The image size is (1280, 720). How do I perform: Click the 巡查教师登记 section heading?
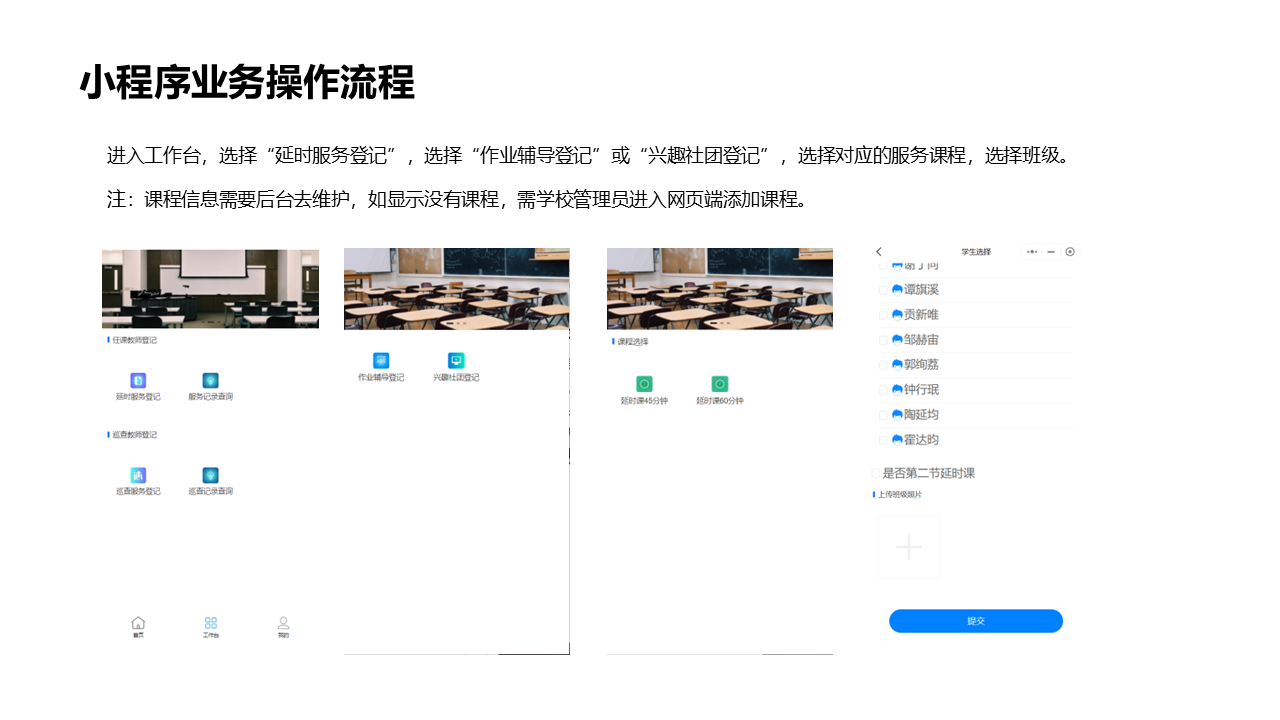click(x=134, y=435)
